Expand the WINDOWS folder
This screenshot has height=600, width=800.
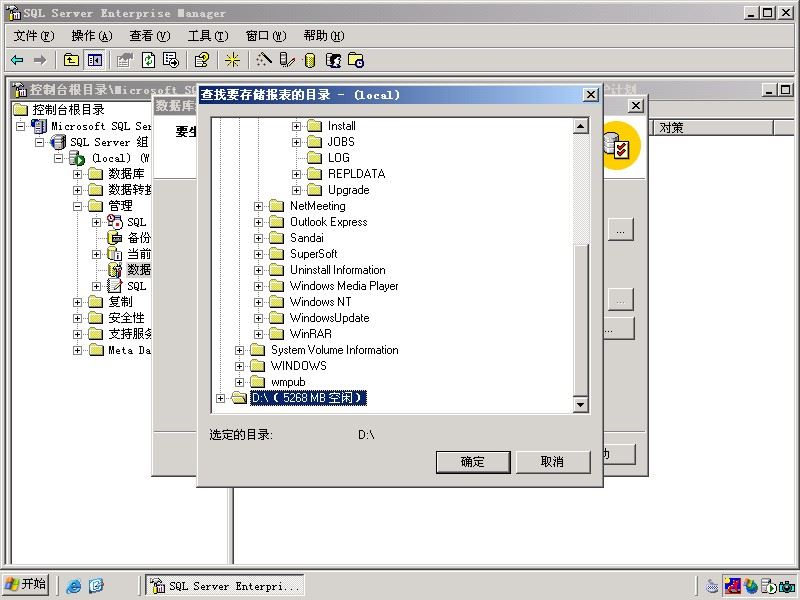(x=239, y=366)
